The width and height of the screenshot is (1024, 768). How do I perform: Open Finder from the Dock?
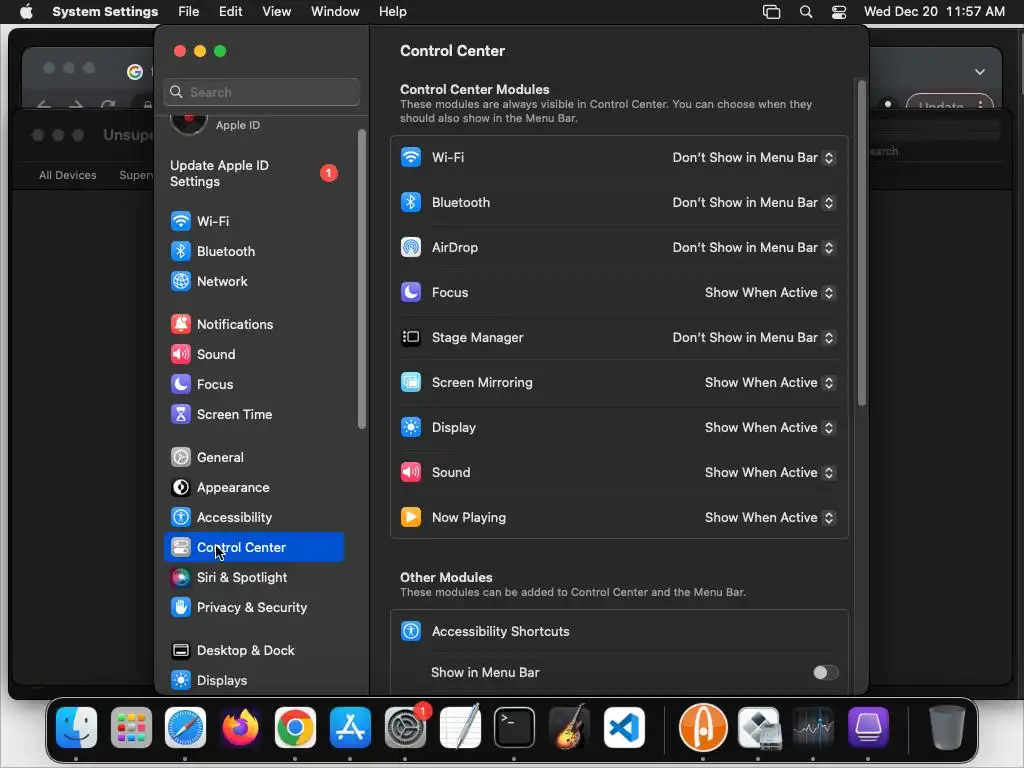pos(76,728)
